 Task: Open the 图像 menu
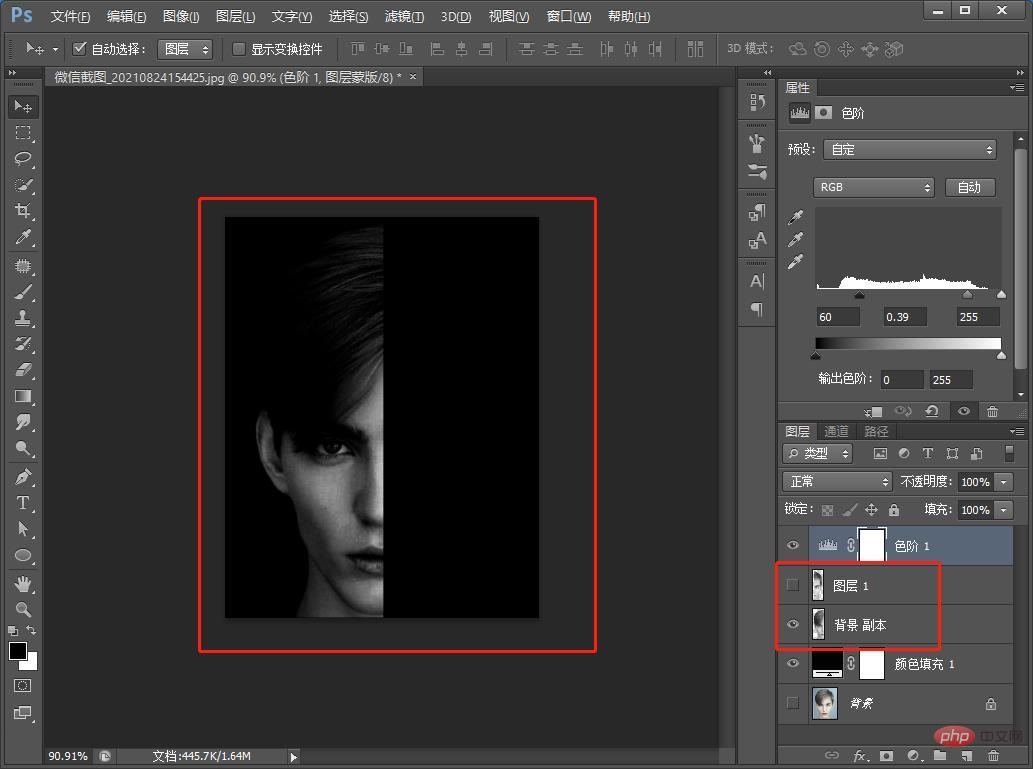pyautogui.click(x=181, y=16)
